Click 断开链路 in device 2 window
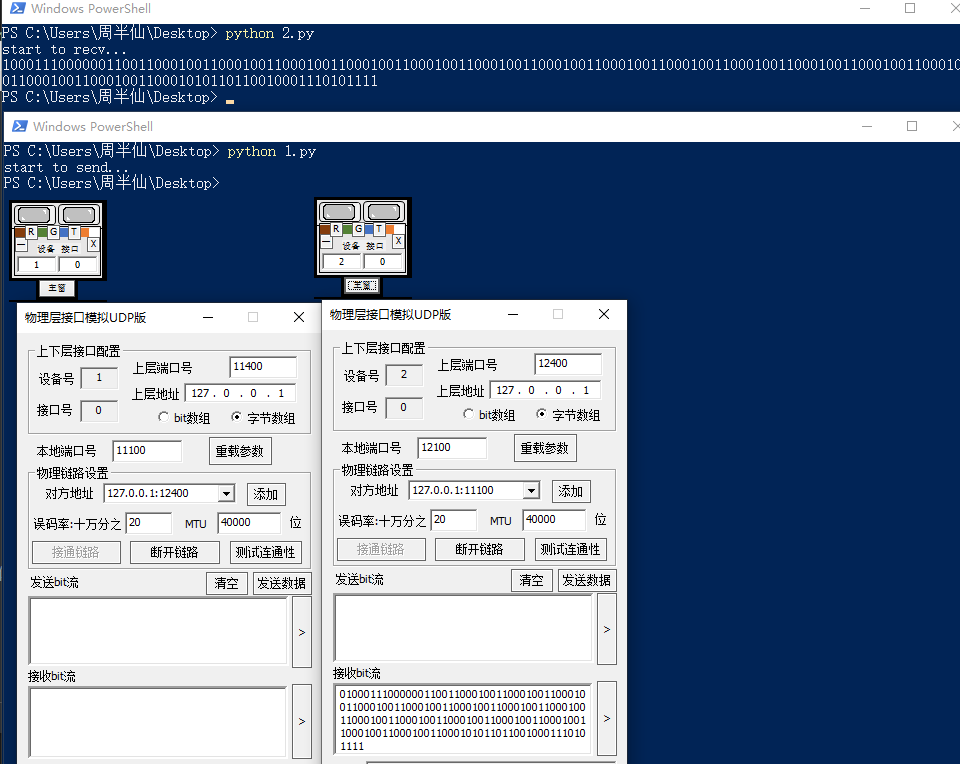The image size is (960, 764). point(479,549)
